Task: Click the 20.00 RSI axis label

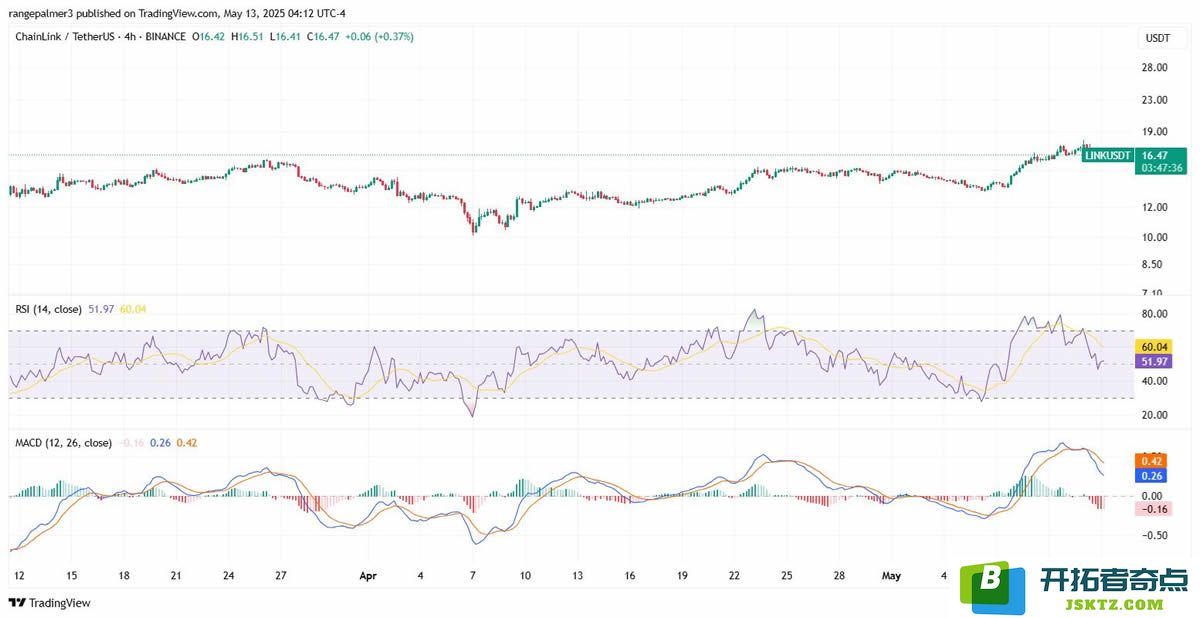Action: 1155,415
